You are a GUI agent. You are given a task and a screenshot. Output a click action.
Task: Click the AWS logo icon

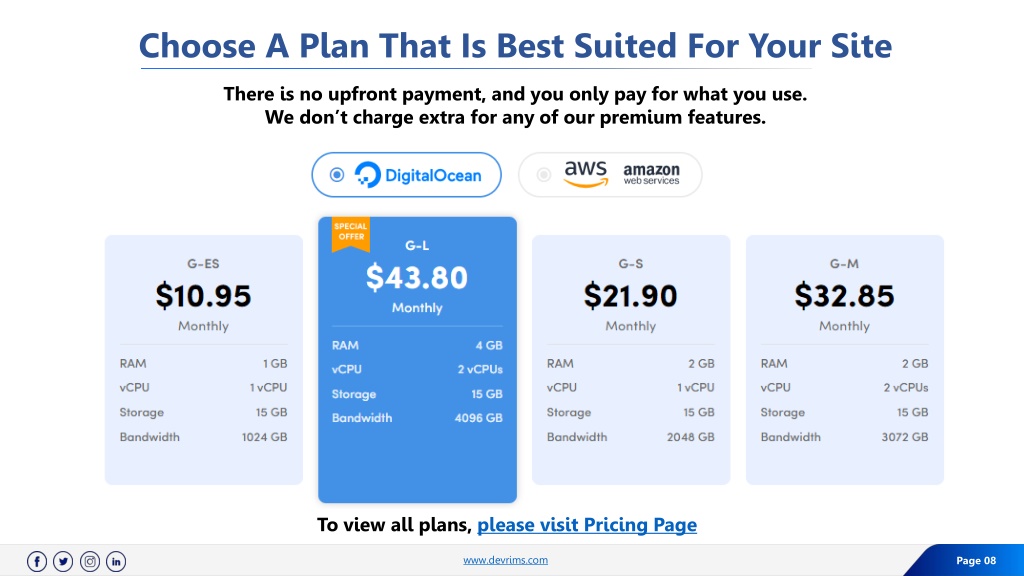coord(586,174)
